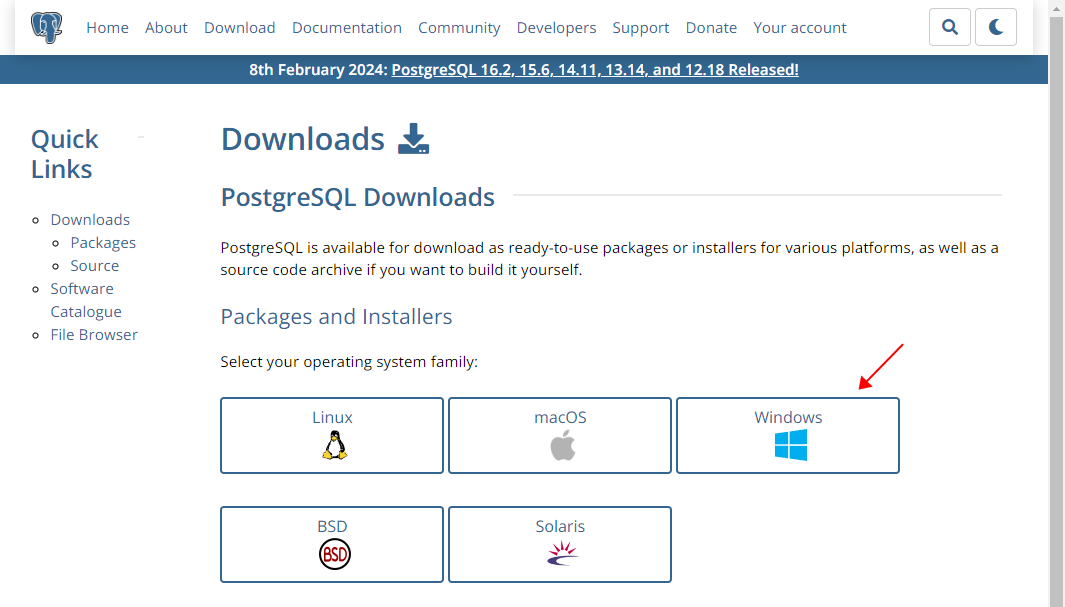1065x607 pixels.
Task: Choose the Solaris text label
Action: click(x=560, y=526)
